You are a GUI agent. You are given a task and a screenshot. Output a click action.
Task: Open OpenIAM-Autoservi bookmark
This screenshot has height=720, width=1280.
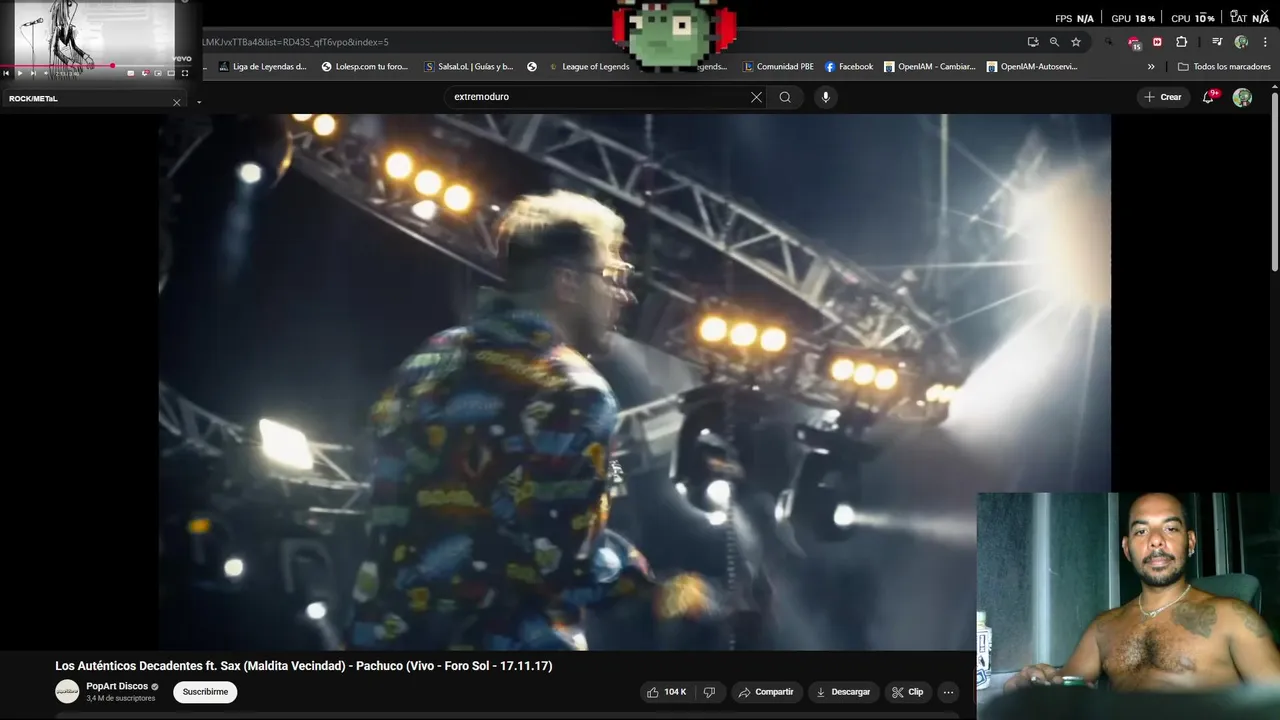pyautogui.click(x=1032, y=67)
